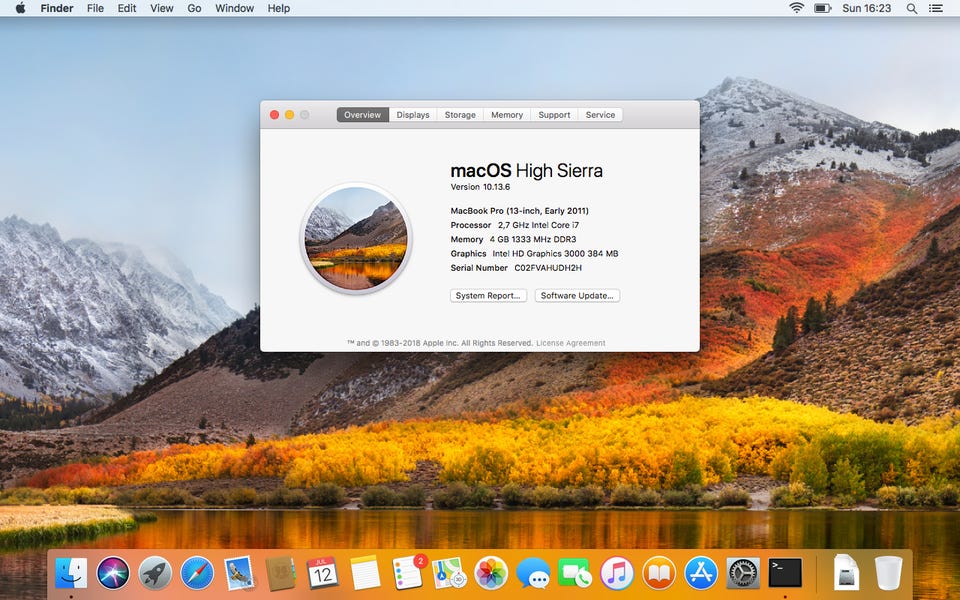960x600 pixels.
Task: Open iTunes music icon in dock
Action: (x=617, y=573)
